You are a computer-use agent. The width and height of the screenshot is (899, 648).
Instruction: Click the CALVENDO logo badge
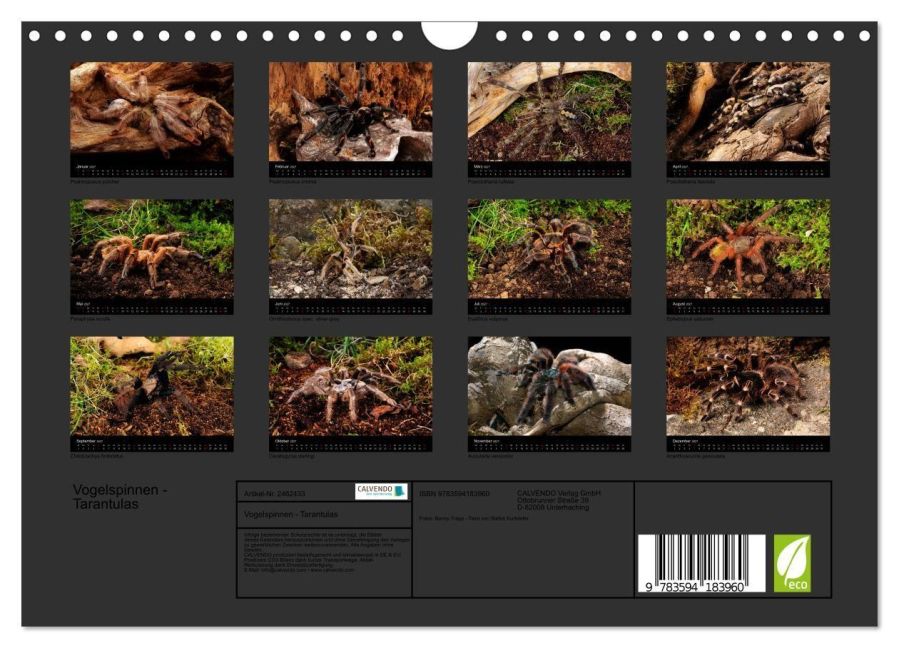(x=381, y=491)
